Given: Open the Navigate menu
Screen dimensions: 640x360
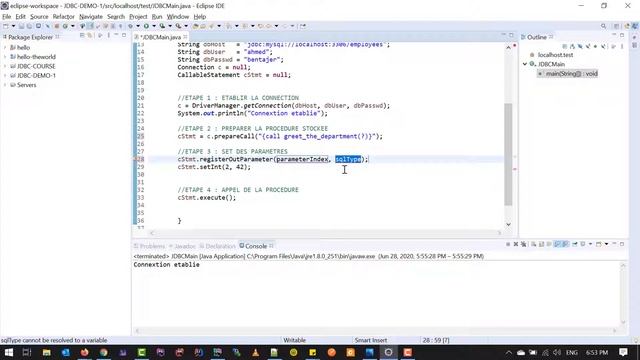Looking at the screenshot, I should (91, 17).
